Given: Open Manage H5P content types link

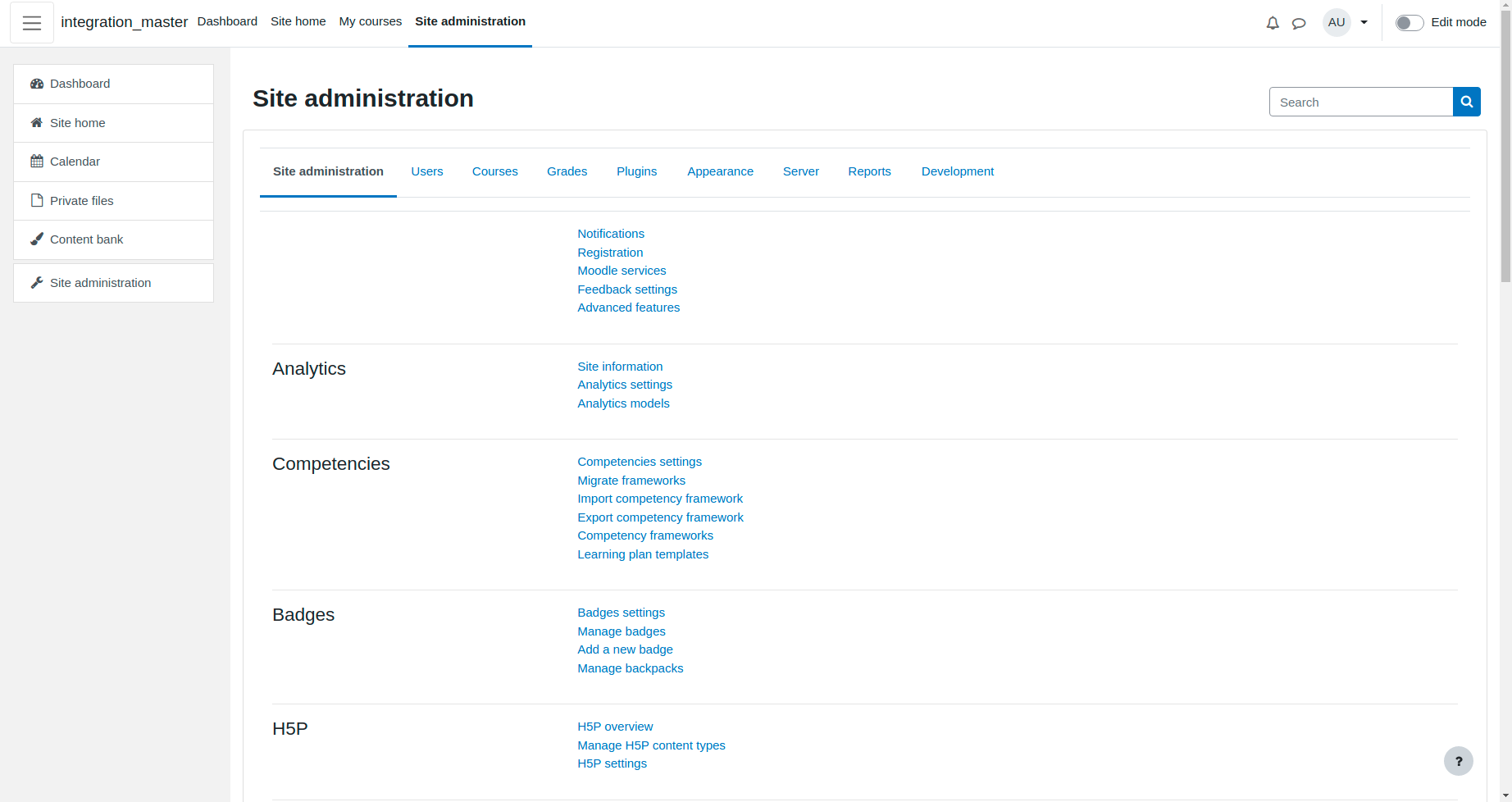Looking at the screenshot, I should click(x=651, y=745).
